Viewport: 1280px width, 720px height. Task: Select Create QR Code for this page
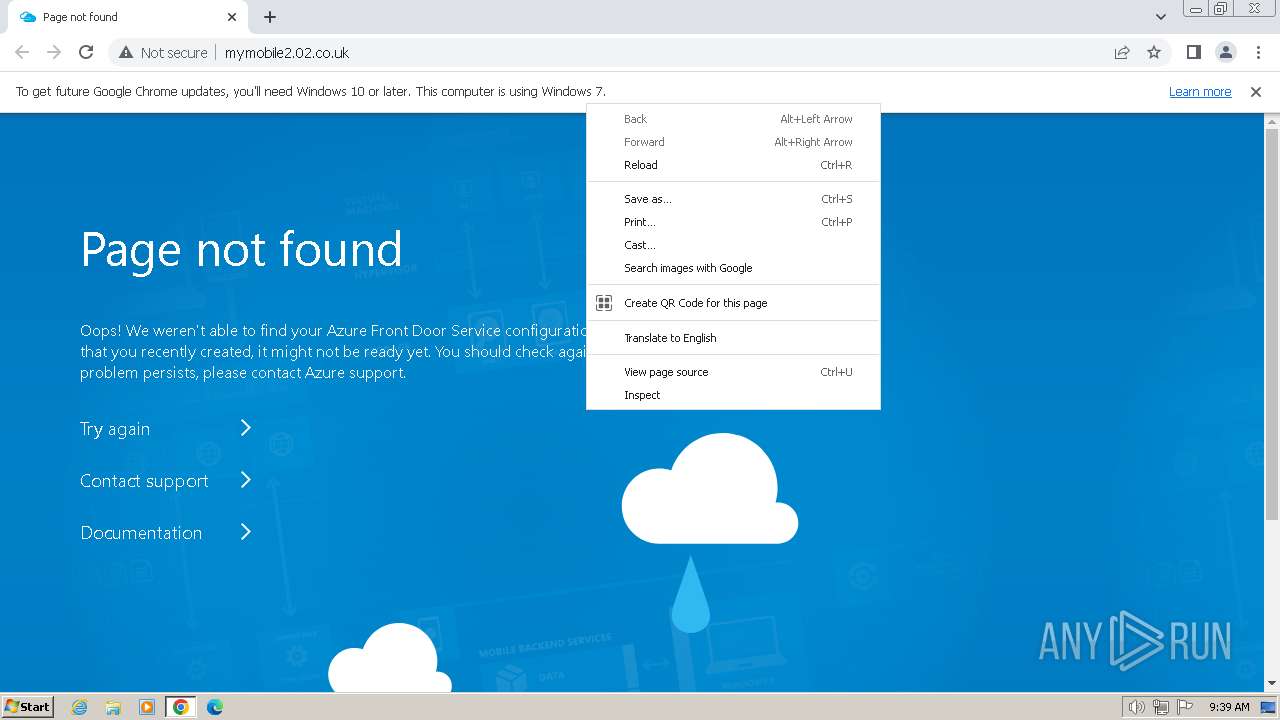(x=733, y=303)
